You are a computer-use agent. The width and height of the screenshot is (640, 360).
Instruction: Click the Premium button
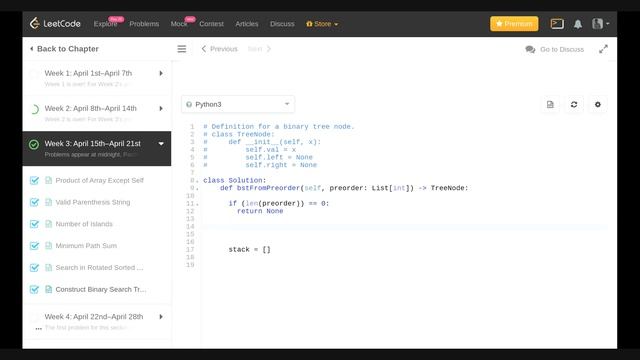tap(514, 24)
